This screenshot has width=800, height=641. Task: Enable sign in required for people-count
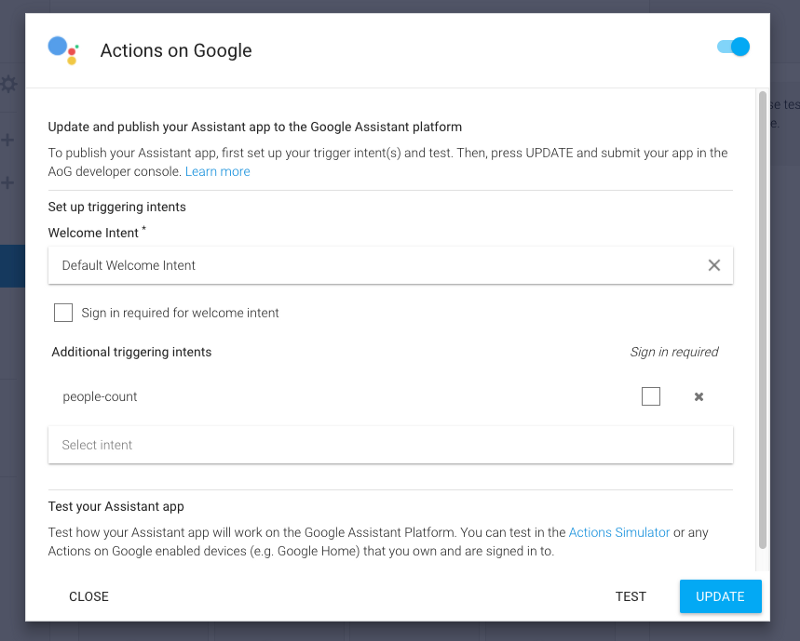(651, 397)
